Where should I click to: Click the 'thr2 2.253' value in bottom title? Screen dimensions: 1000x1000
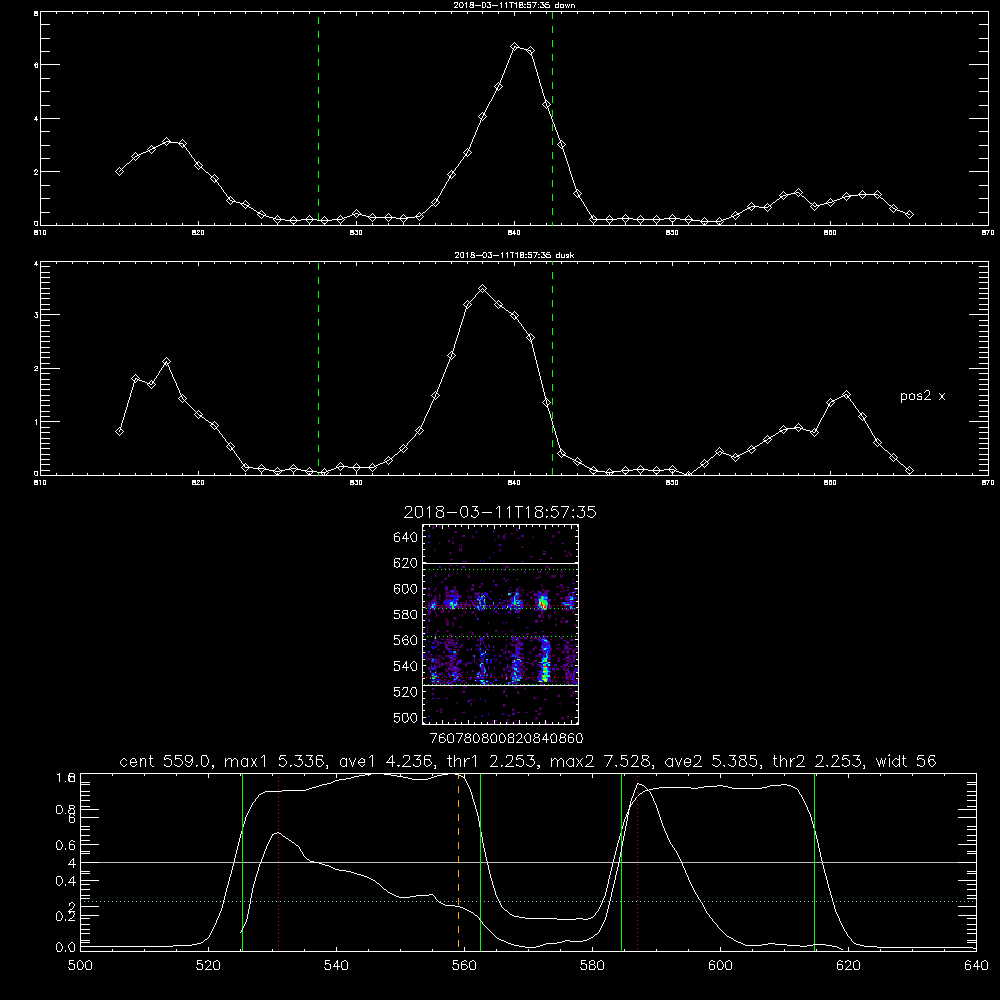point(818,761)
